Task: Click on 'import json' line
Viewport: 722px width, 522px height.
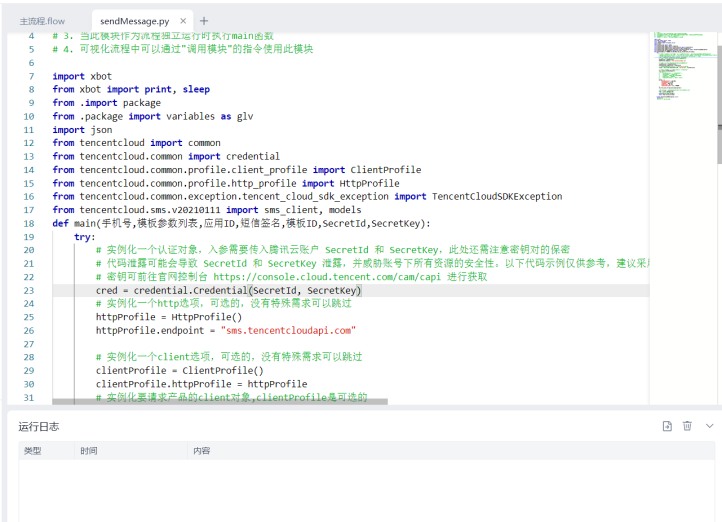Action: [82, 130]
